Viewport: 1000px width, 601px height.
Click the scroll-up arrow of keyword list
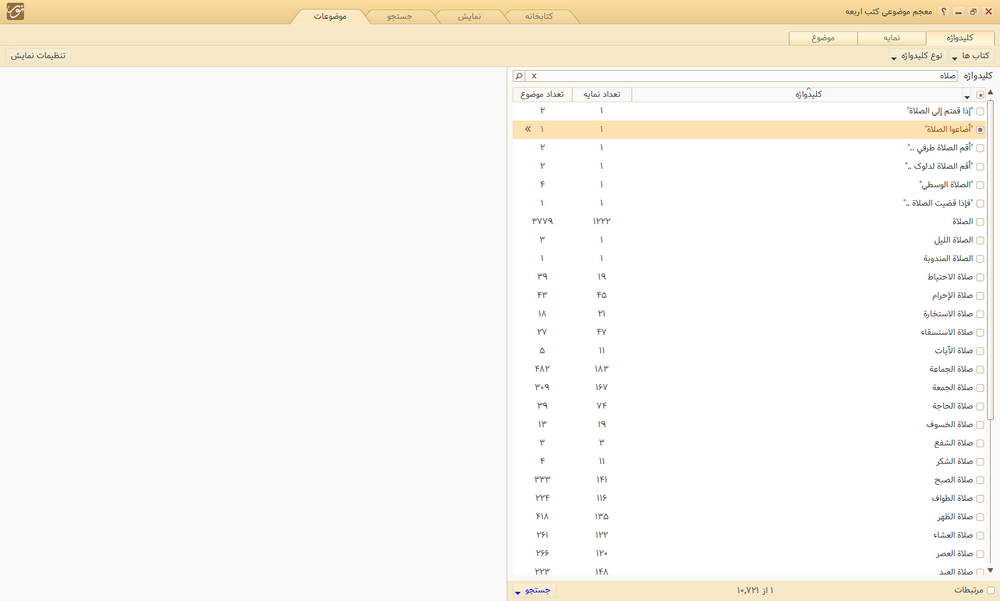990,93
